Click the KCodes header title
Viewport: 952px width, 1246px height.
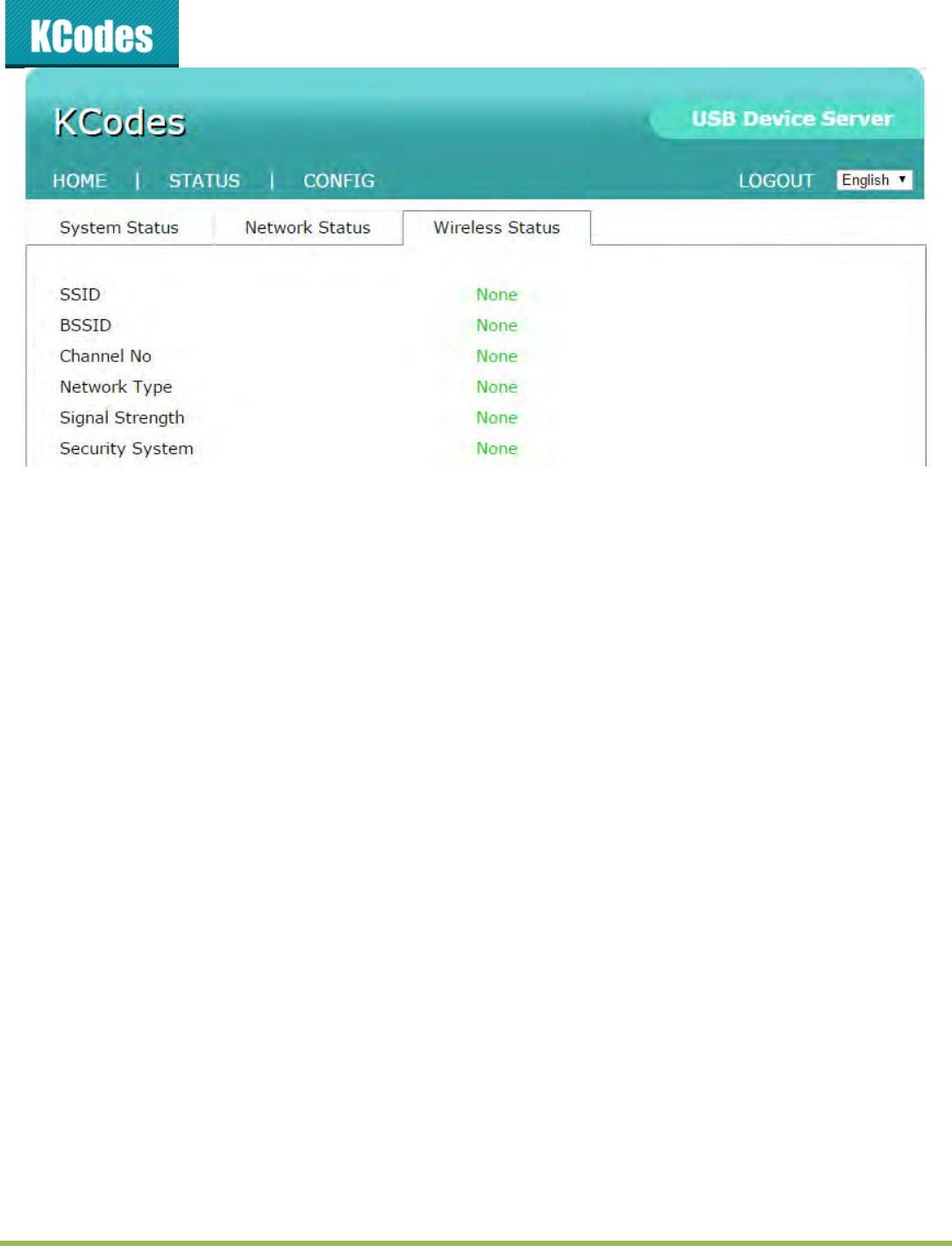point(120,122)
